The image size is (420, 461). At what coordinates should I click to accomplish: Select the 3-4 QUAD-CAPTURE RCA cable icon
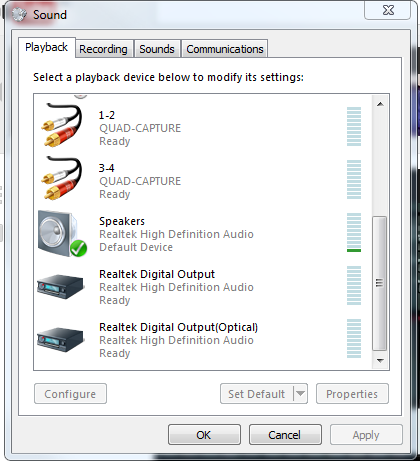tap(62, 178)
